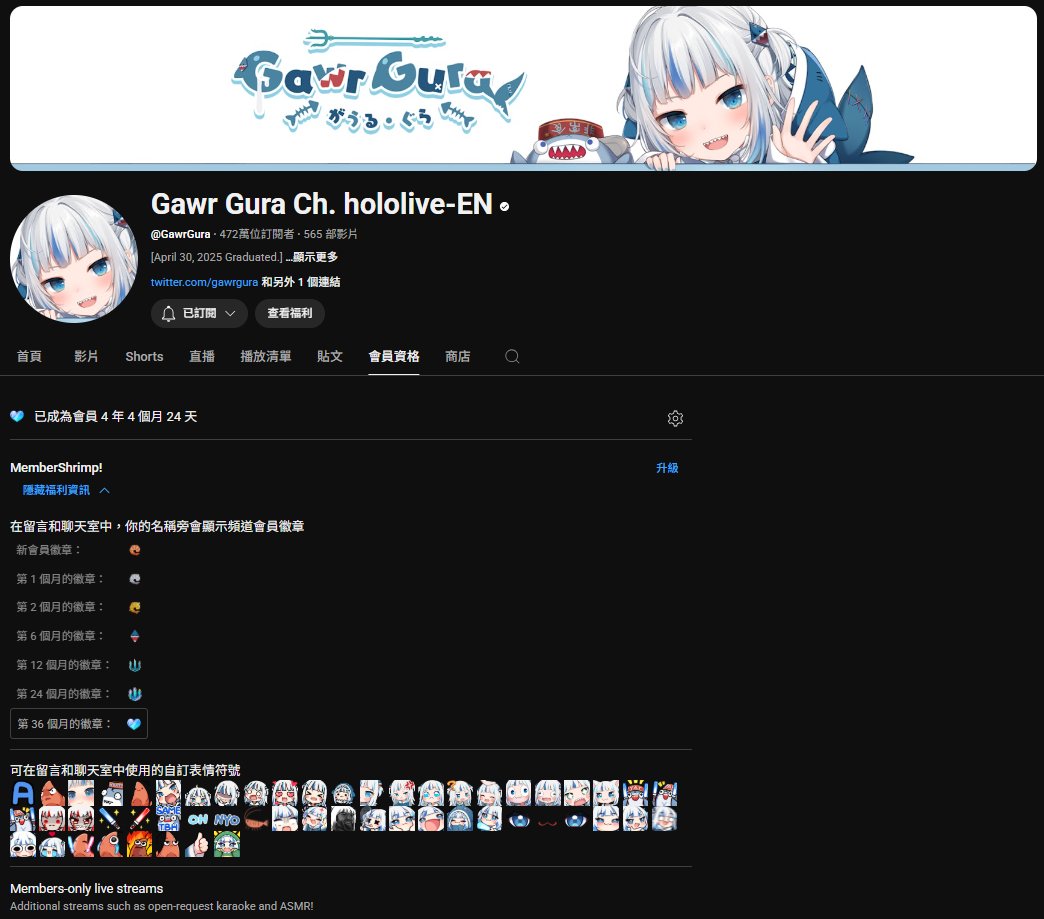Click the blue heart 36-month badge
Screen dimensions: 1044x919
pyautogui.click(x=134, y=724)
